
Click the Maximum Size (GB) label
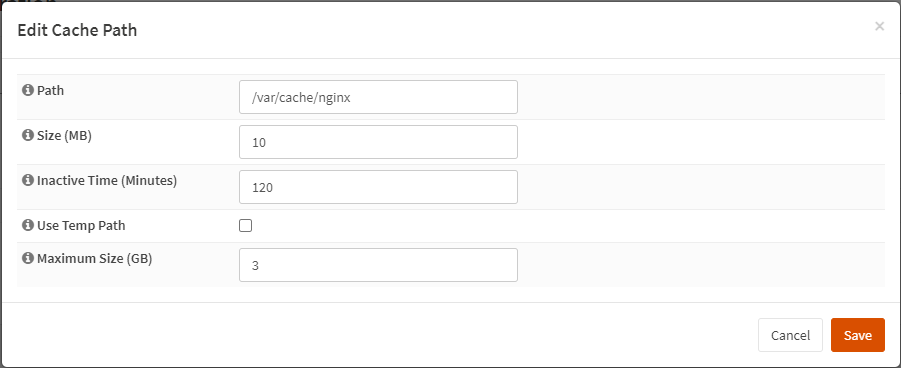(94, 258)
